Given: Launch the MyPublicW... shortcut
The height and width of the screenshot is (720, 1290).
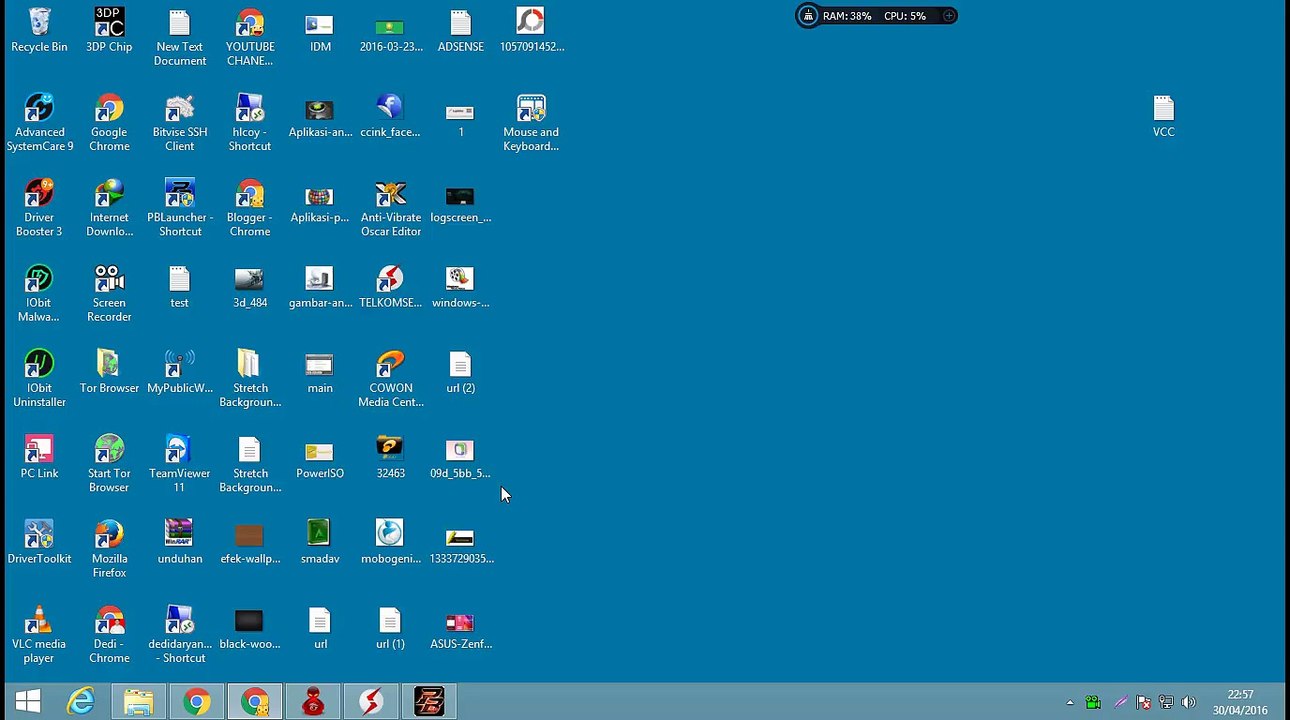Looking at the screenshot, I should point(180,371).
